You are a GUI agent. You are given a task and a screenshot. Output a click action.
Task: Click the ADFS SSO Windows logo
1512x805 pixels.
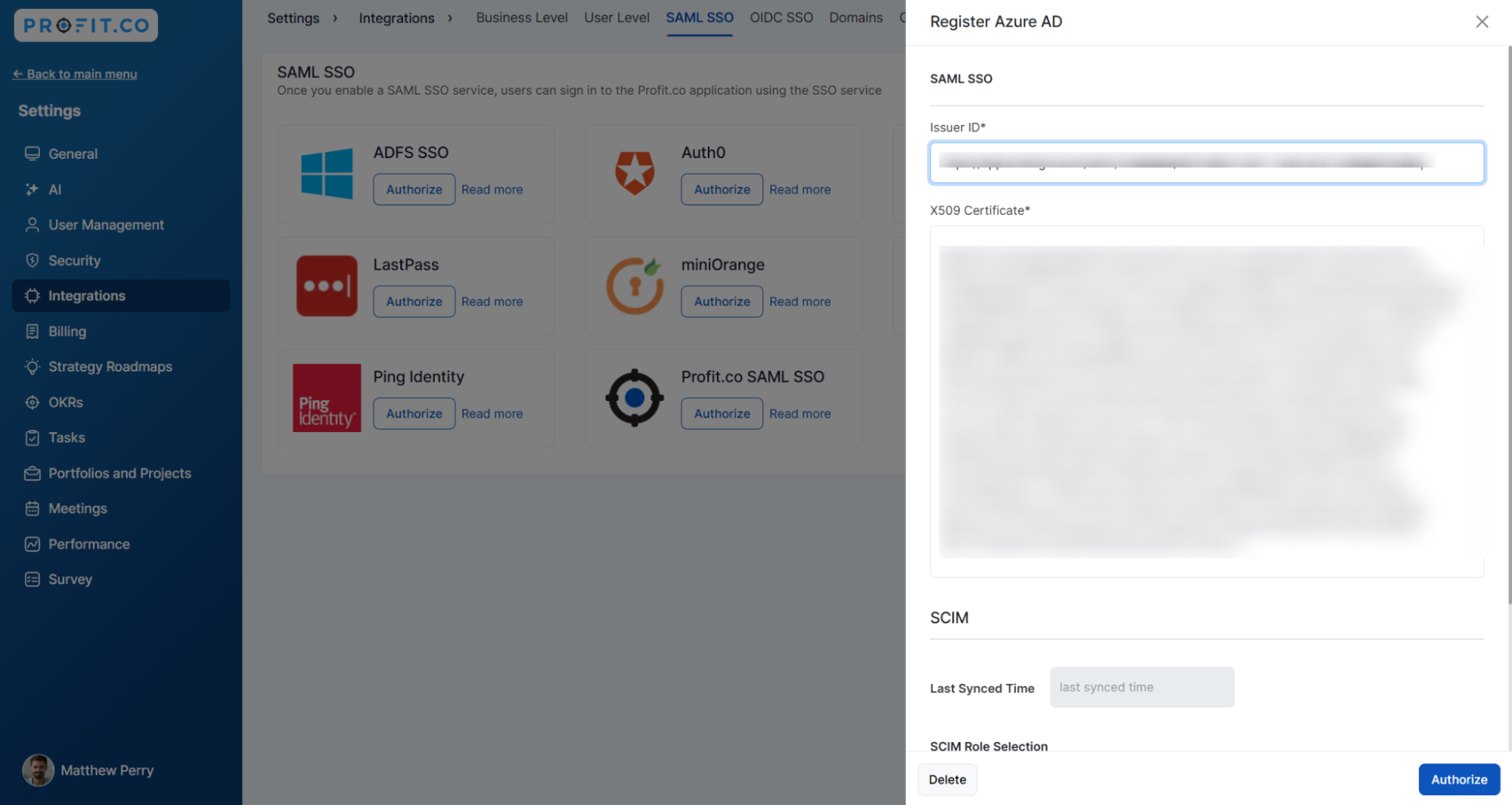[x=327, y=173]
